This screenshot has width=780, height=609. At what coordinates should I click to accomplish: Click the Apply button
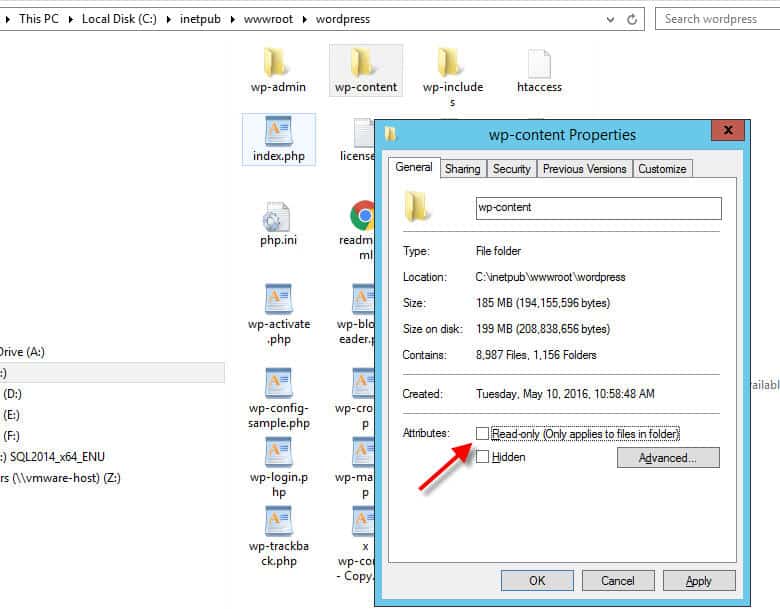pyautogui.click(x=699, y=581)
